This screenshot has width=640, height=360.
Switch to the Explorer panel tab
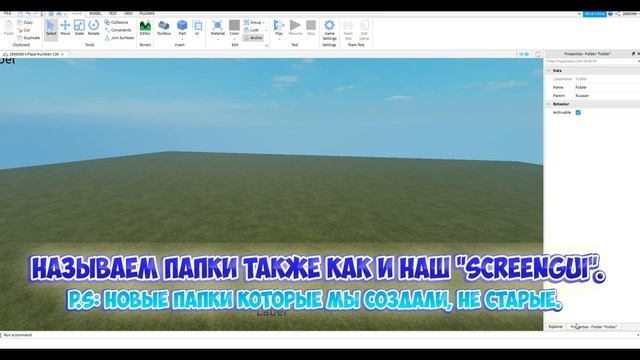coord(556,327)
